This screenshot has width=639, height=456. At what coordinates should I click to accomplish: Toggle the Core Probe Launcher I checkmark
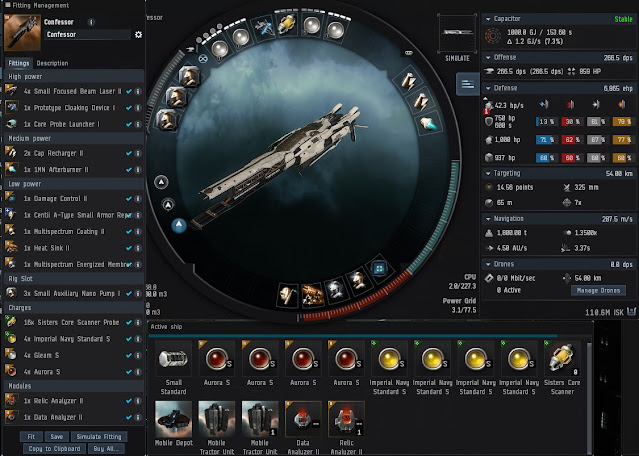(x=129, y=124)
